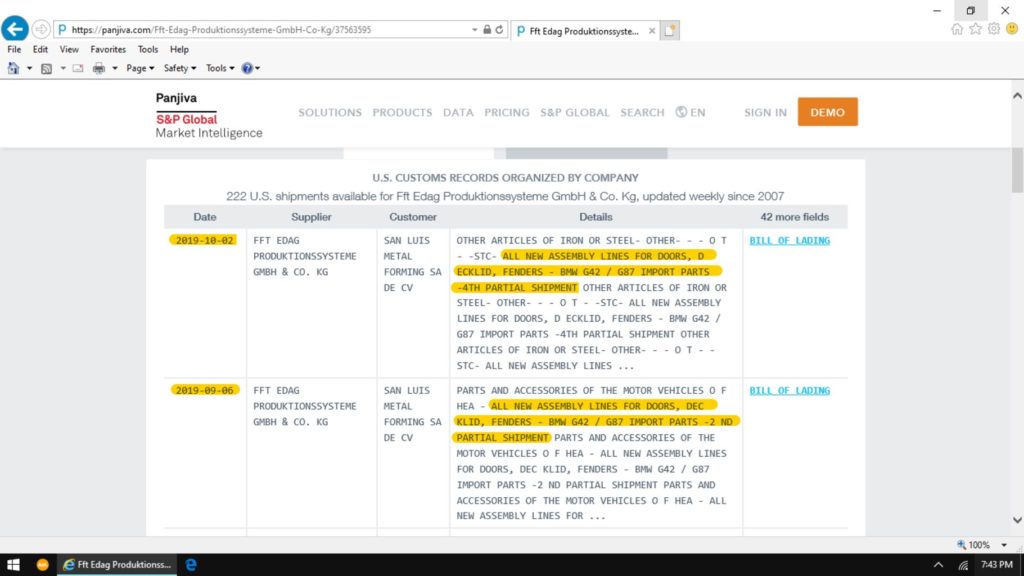The height and width of the screenshot is (576, 1024).
Task: Click the Customer column header
Action: click(x=413, y=217)
